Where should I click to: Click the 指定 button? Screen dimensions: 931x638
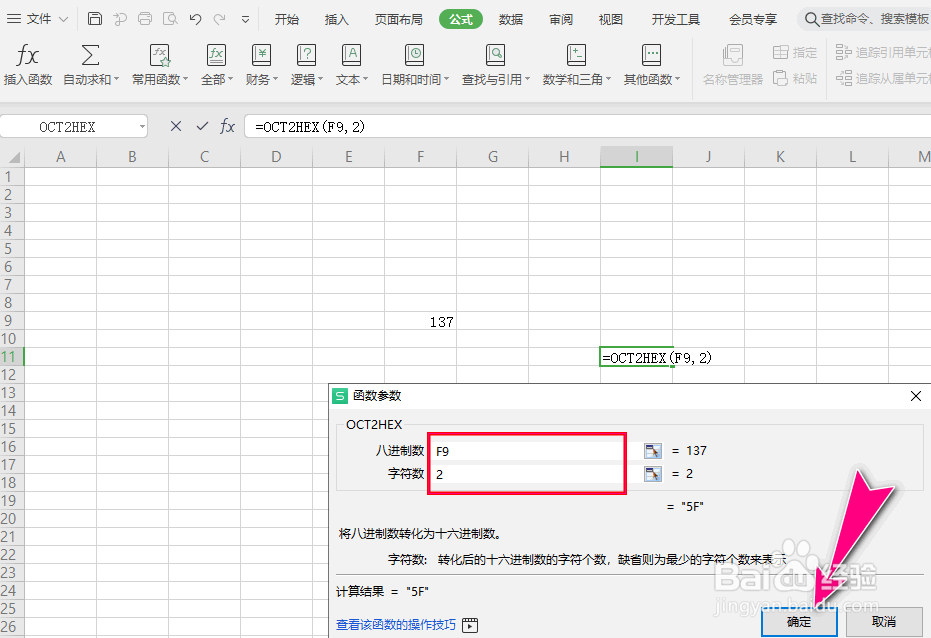pos(795,52)
